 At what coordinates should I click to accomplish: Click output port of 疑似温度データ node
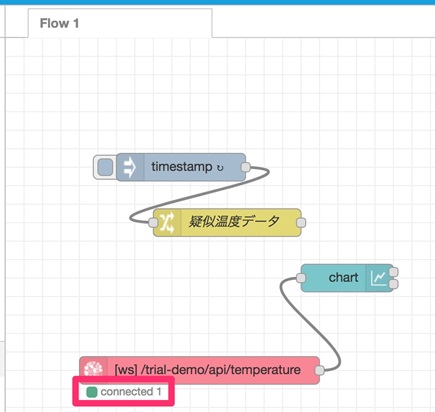[x=301, y=222]
